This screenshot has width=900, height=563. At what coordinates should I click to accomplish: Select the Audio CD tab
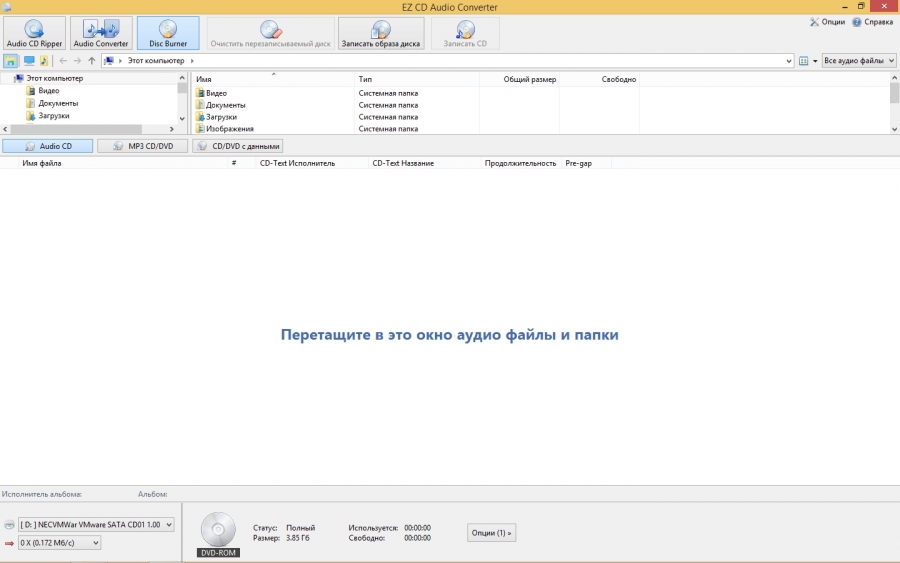pos(48,146)
